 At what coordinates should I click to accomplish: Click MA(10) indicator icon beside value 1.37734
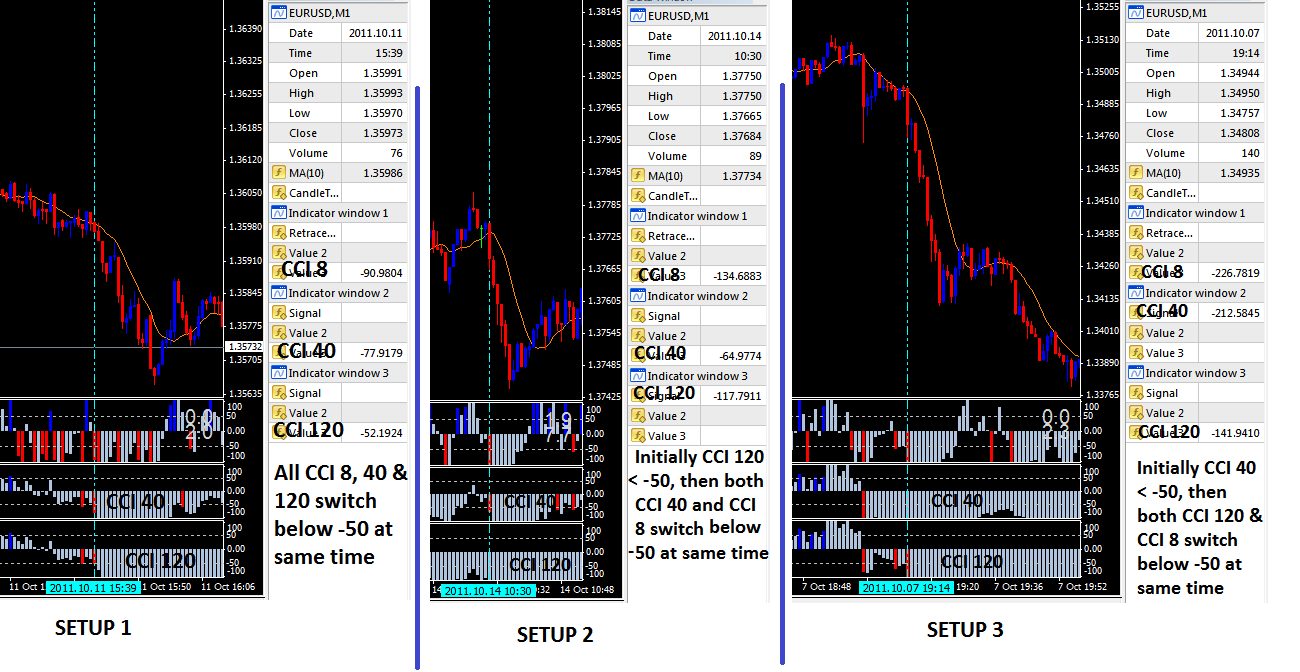click(x=637, y=176)
